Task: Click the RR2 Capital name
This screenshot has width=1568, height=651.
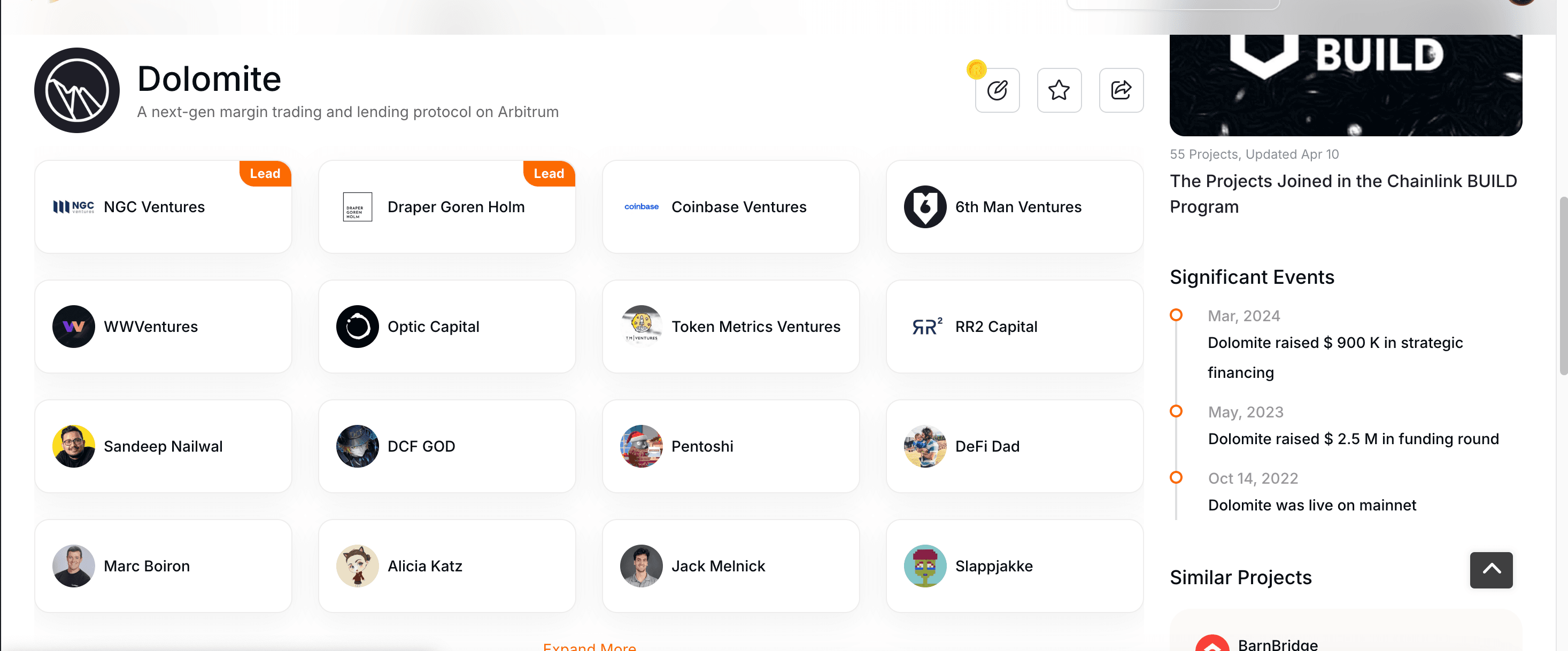Action: tap(997, 327)
